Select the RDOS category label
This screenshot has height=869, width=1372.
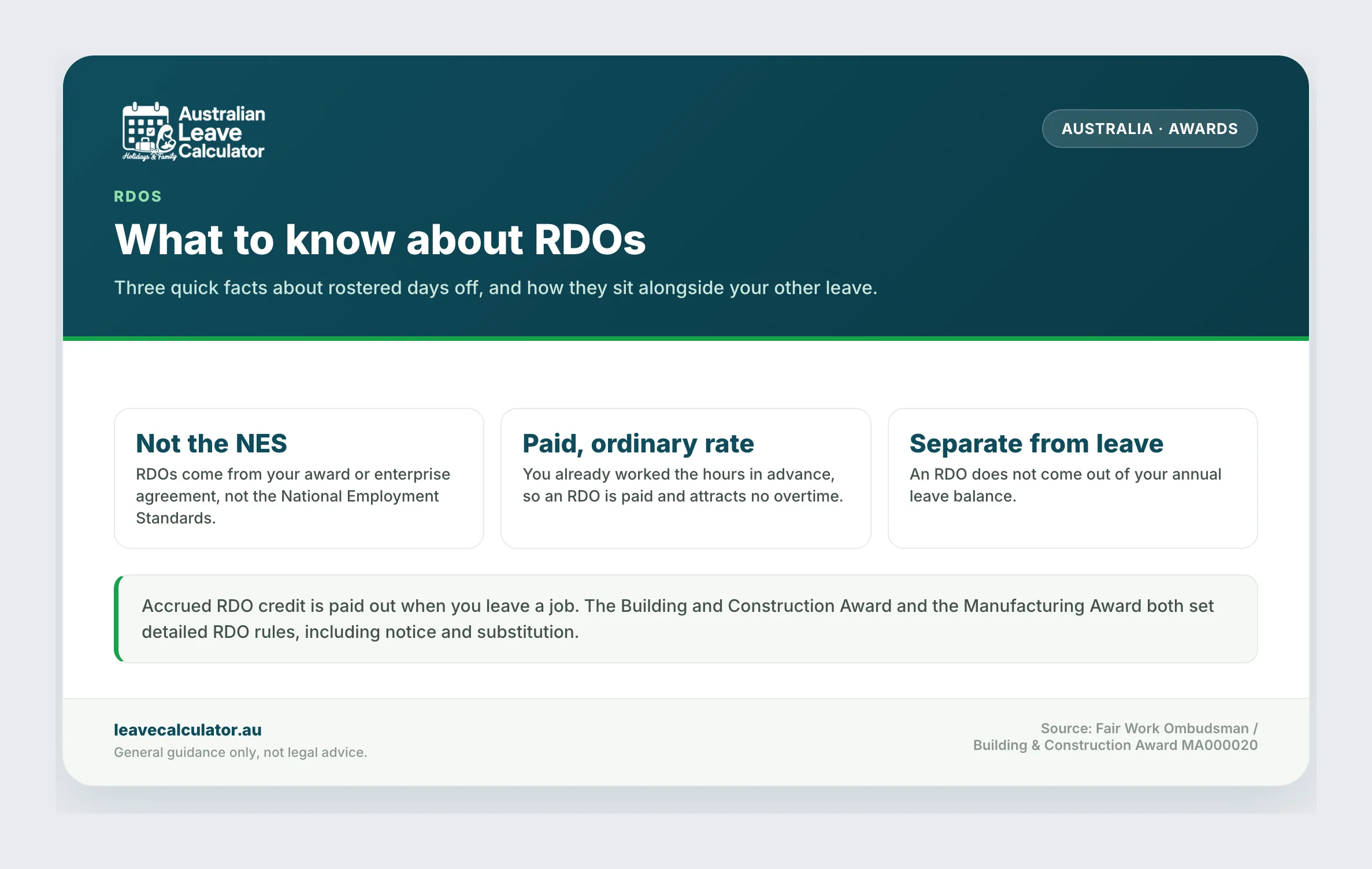coord(138,196)
